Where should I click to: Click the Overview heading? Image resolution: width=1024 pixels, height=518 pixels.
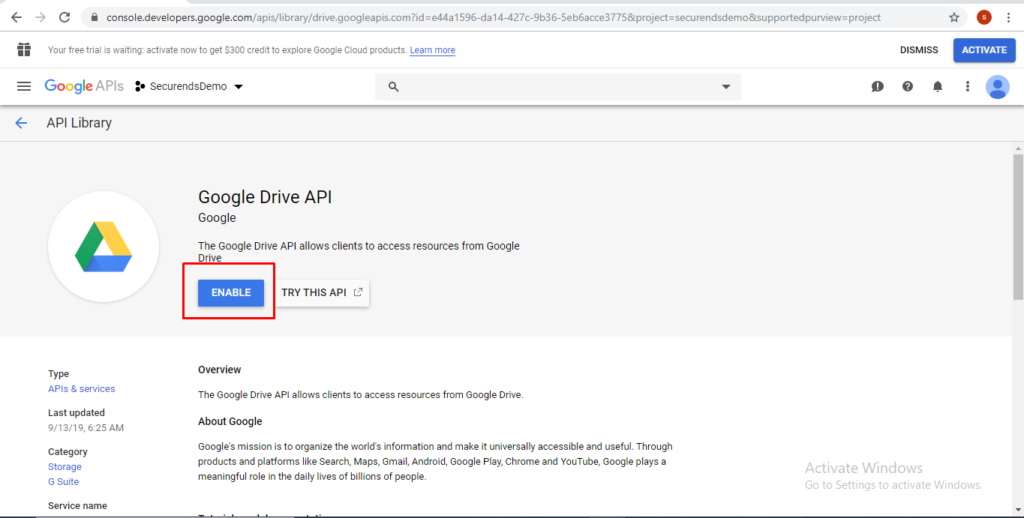pyautogui.click(x=219, y=370)
